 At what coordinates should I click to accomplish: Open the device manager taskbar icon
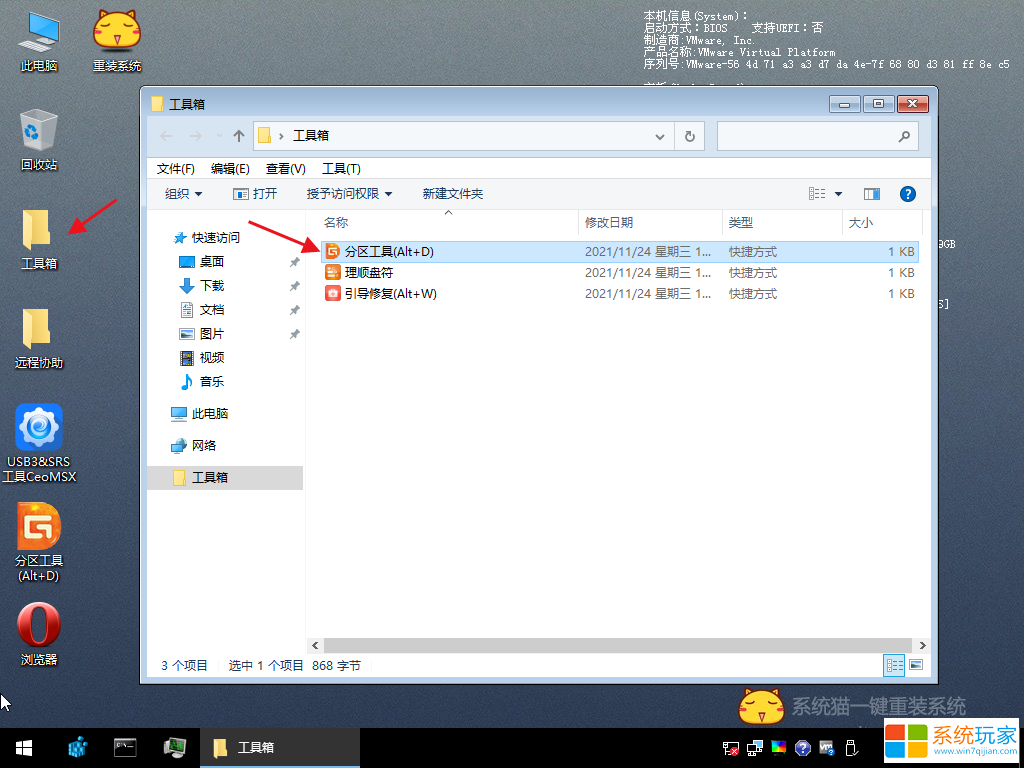174,748
